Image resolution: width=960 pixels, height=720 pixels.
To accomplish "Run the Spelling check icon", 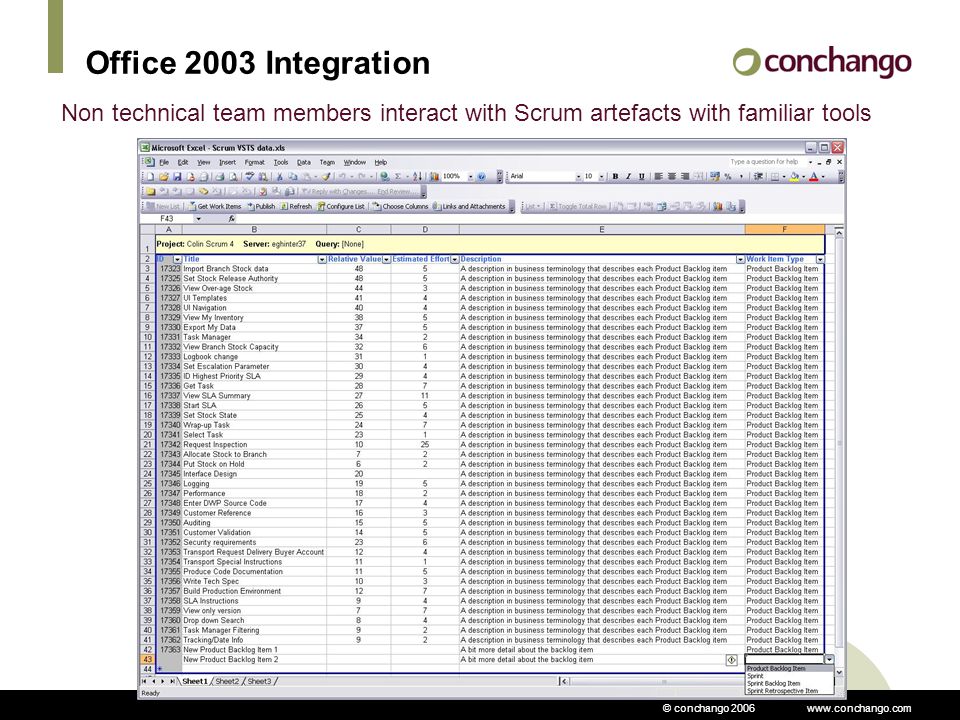I will pyautogui.click(x=249, y=176).
